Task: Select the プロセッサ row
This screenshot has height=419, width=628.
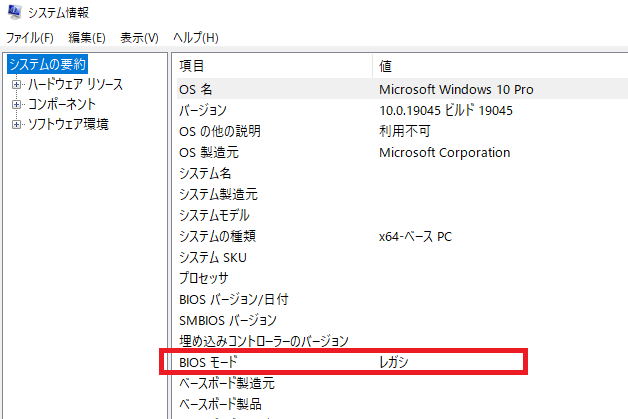Action: pyautogui.click(x=402, y=278)
